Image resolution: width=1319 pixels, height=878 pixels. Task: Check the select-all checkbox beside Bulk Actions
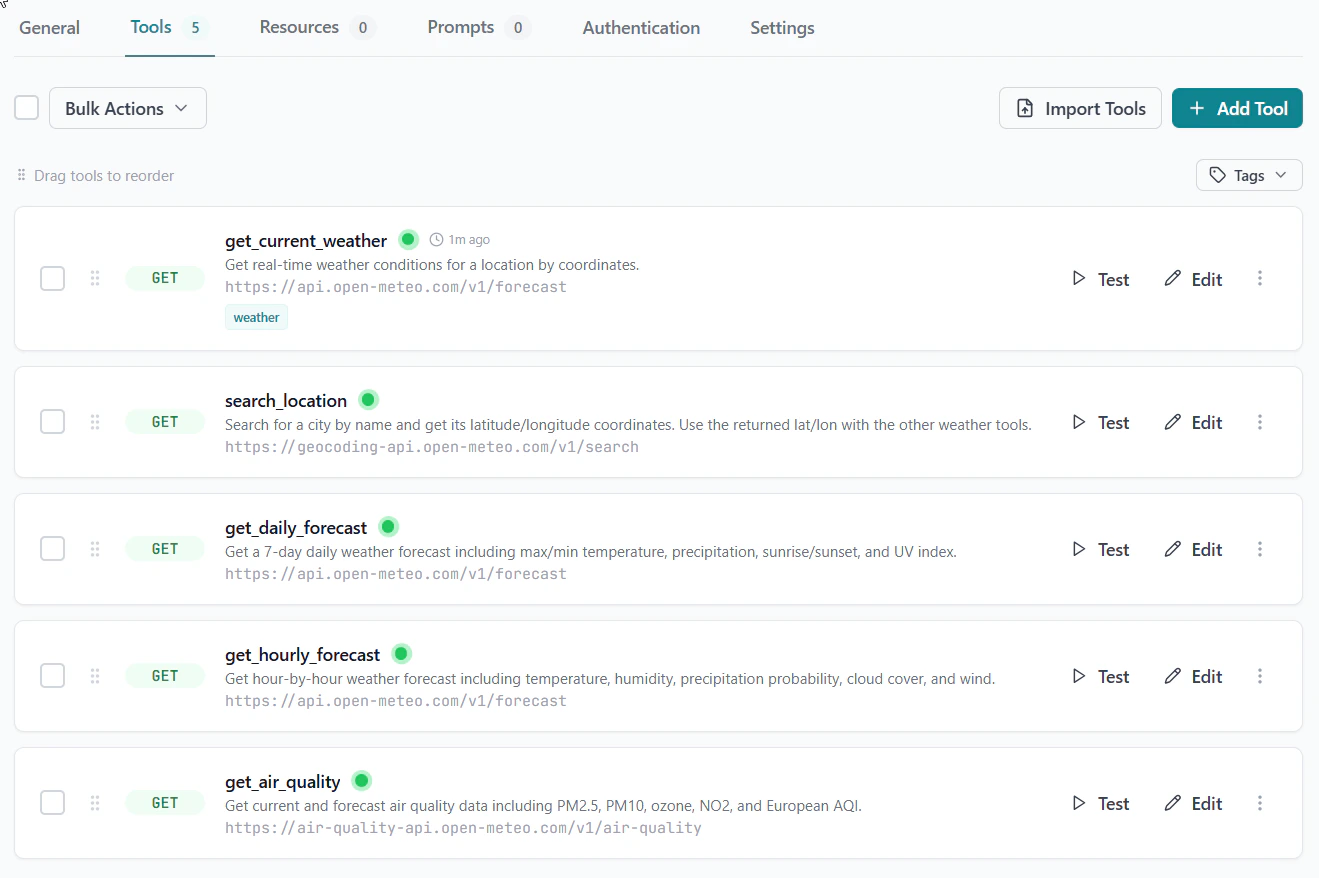click(x=27, y=108)
